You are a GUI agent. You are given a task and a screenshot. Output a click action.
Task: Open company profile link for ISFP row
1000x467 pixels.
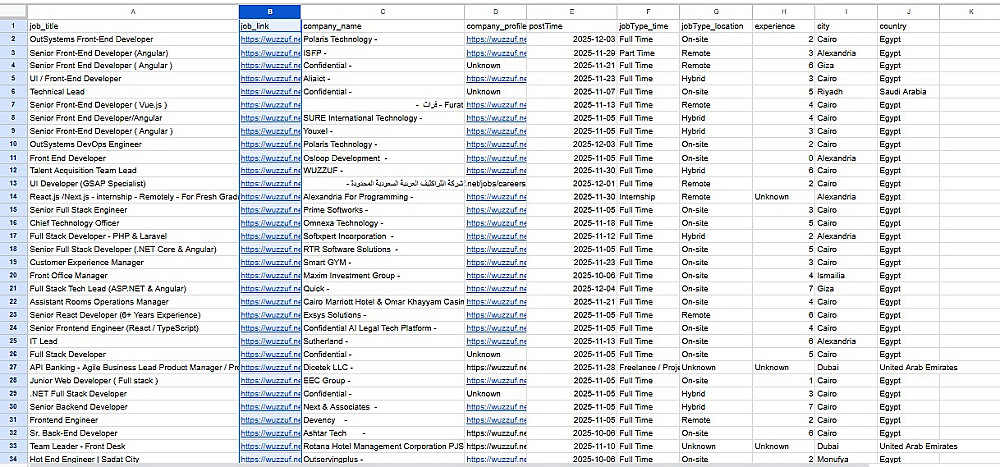coord(496,53)
